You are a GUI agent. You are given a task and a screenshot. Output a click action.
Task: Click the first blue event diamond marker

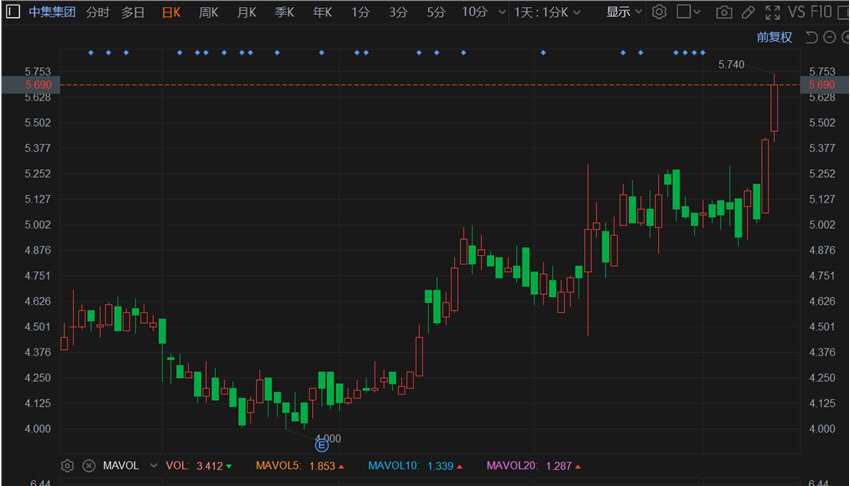(x=91, y=53)
